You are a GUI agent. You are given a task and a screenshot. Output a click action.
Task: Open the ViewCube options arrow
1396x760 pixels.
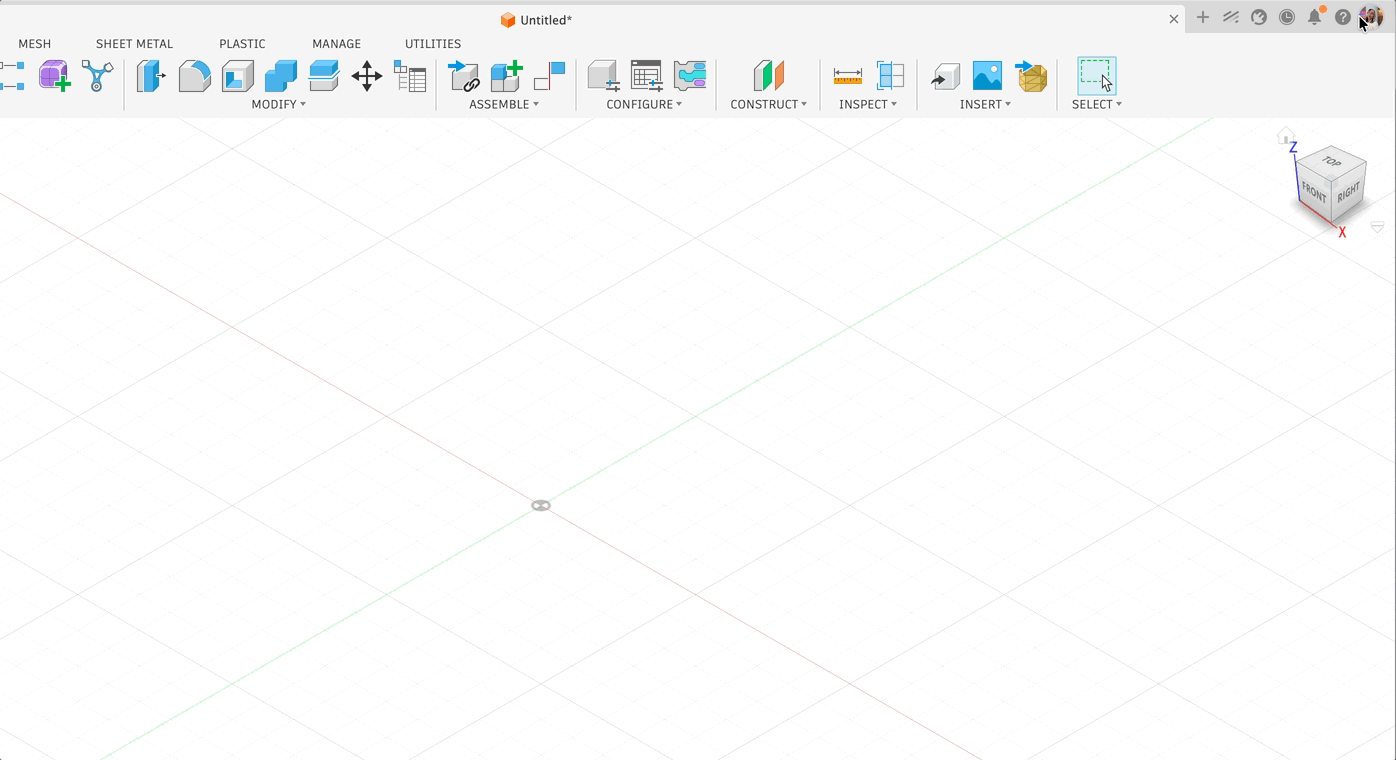[x=1377, y=228]
